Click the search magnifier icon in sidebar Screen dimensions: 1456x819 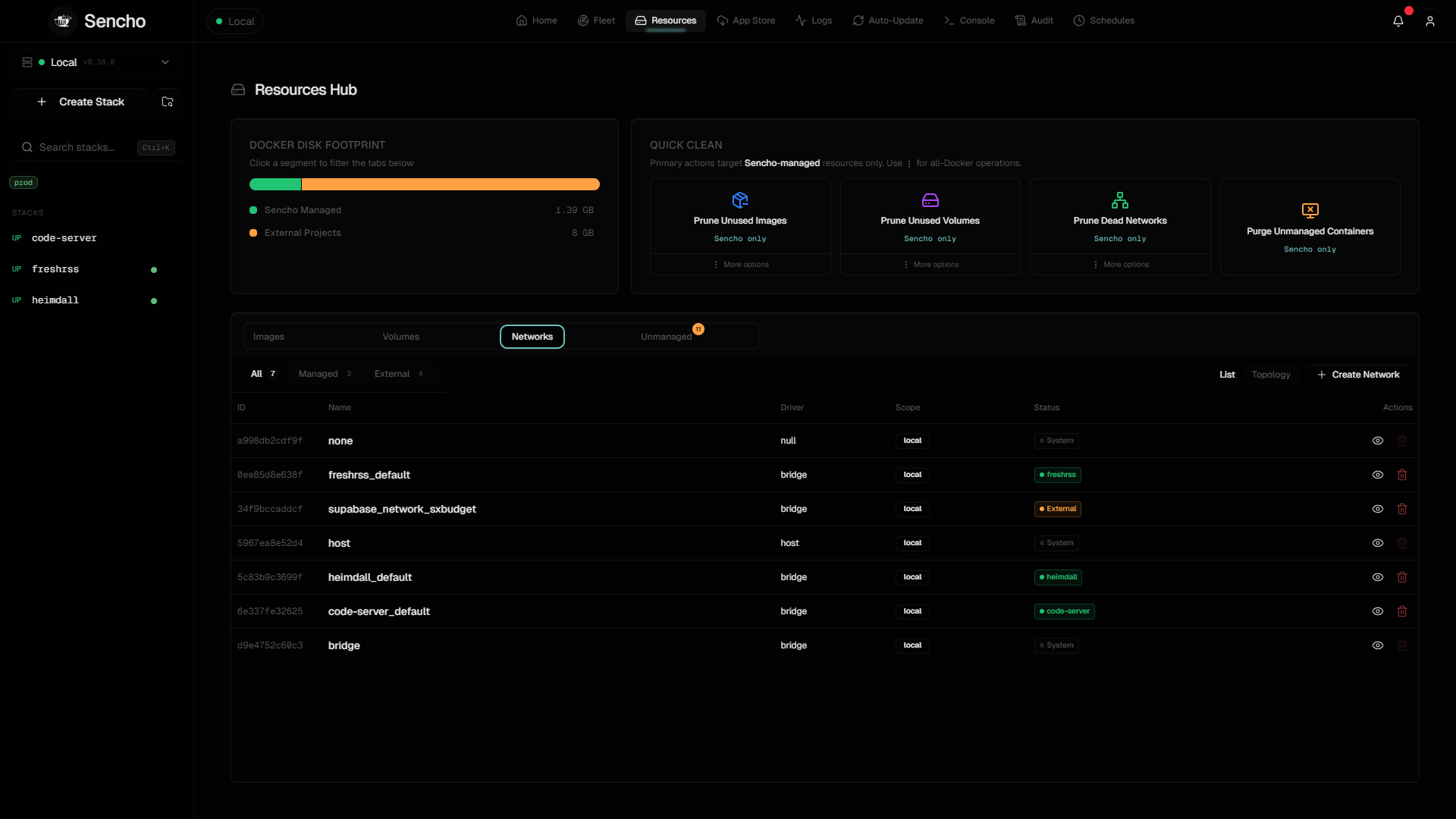coord(27,147)
